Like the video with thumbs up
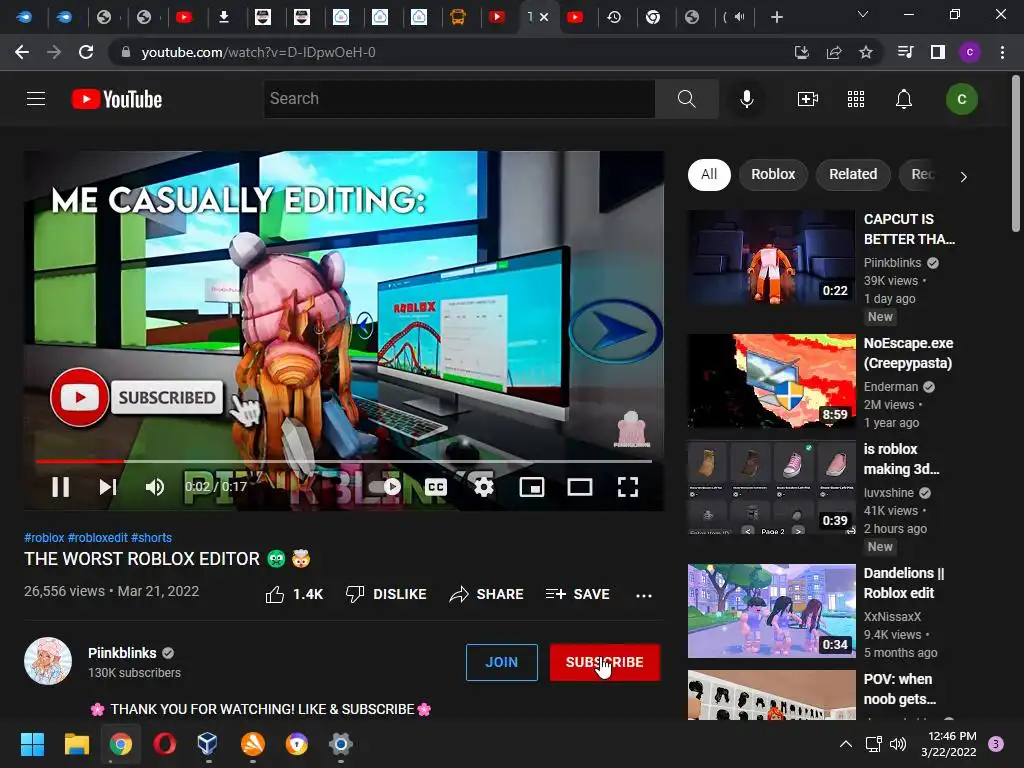 point(295,594)
